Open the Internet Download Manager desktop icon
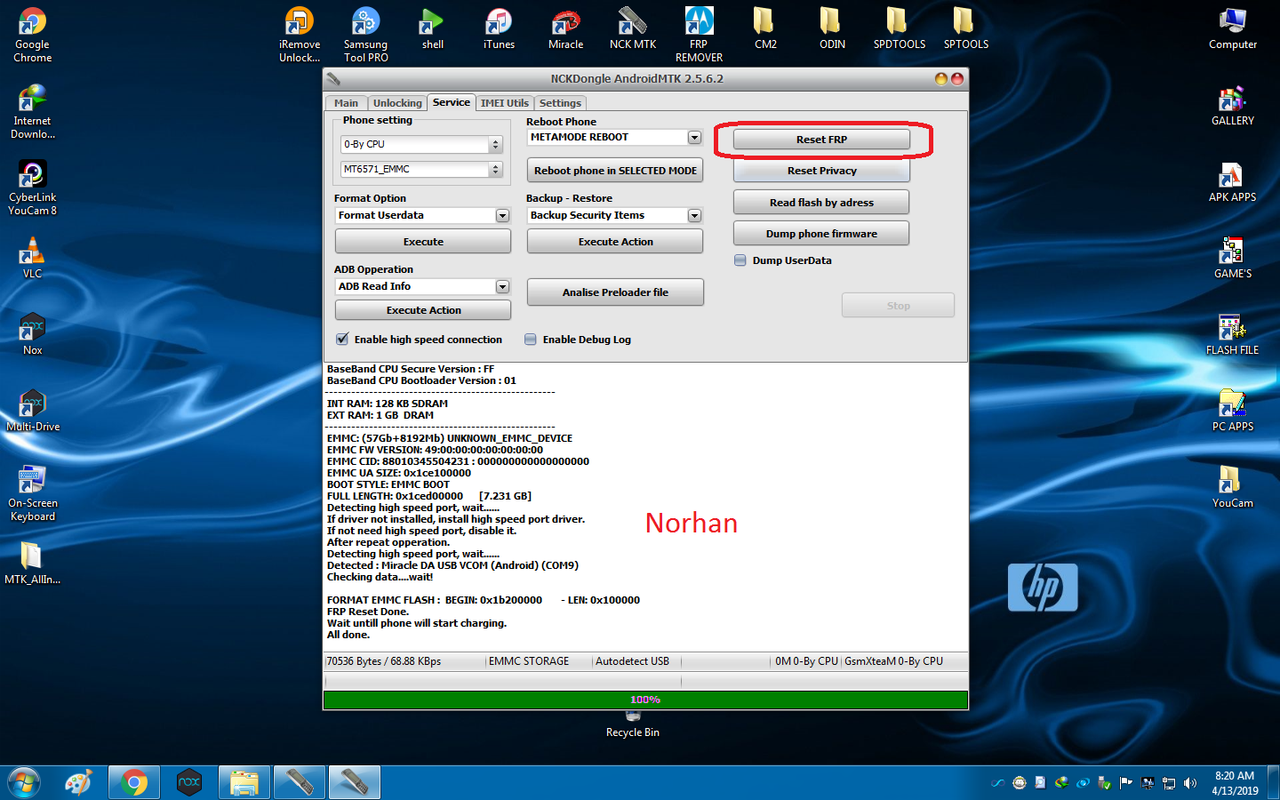1280x800 pixels. pyautogui.click(x=32, y=111)
